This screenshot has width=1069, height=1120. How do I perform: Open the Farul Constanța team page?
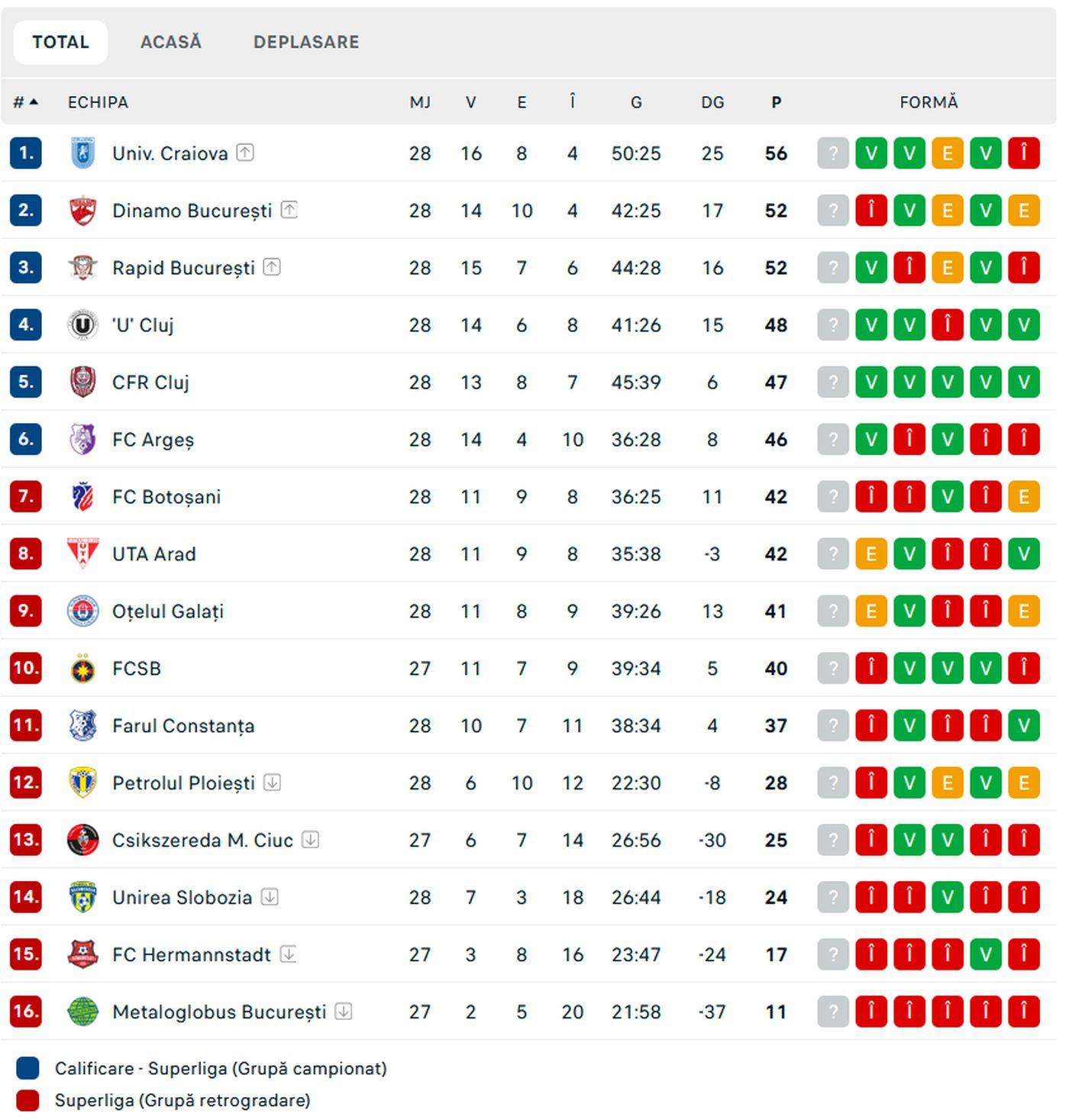tap(183, 726)
